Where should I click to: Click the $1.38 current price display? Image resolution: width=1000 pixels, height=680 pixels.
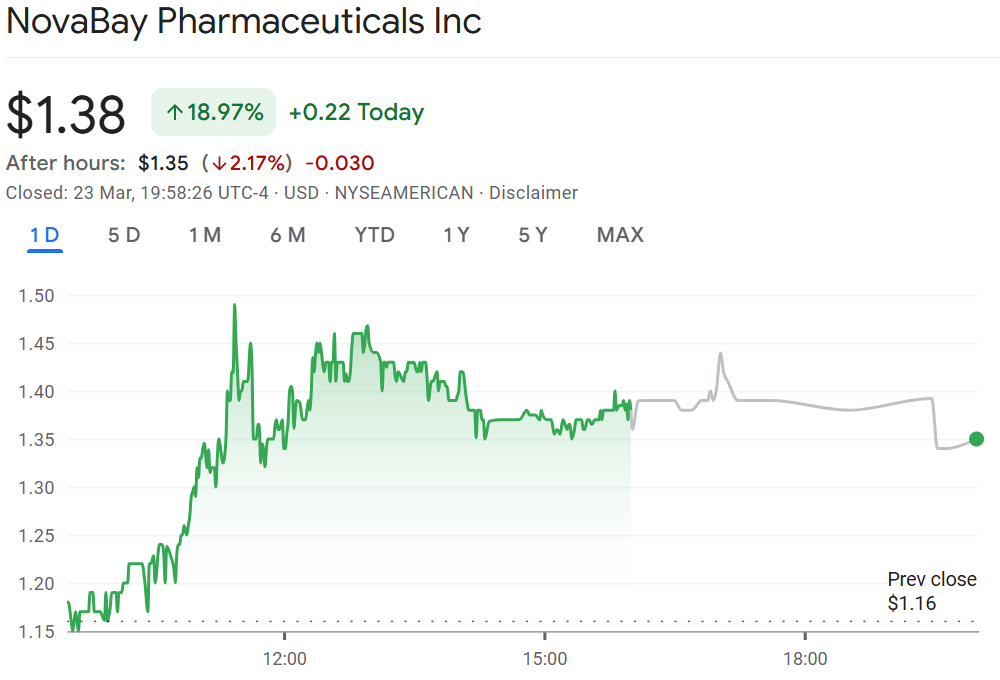click(64, 112)
